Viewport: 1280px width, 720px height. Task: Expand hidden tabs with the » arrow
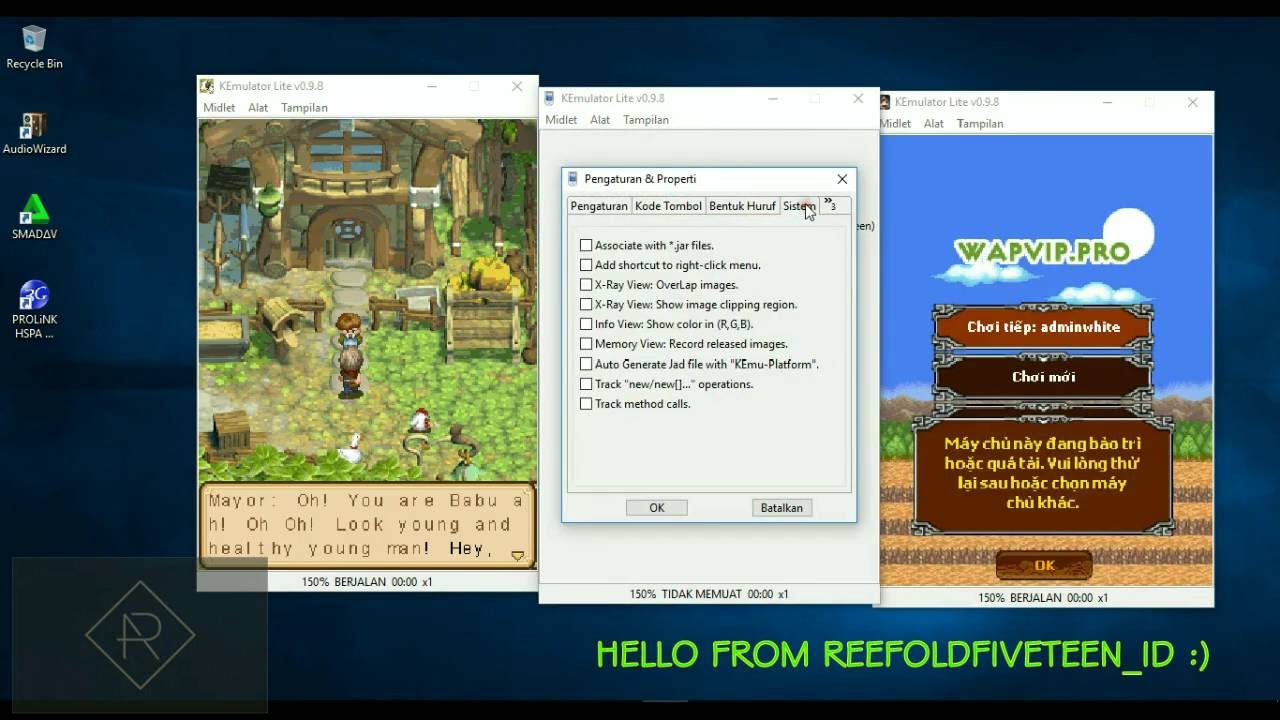[x=830, y=205]
